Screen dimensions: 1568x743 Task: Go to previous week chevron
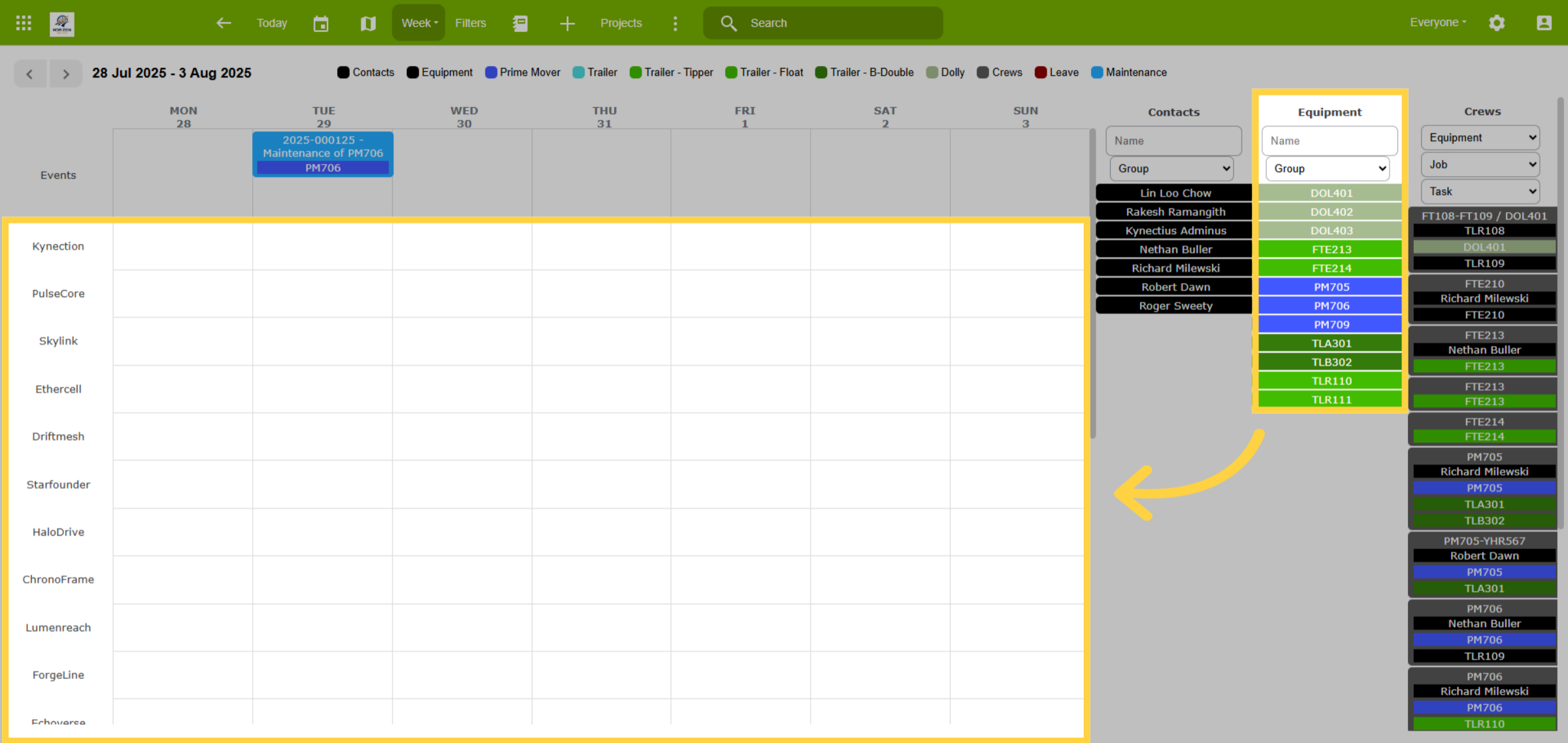[x=30, y=73]
